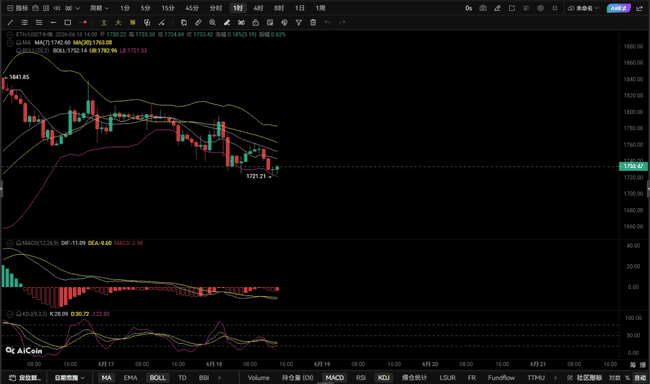Viewport: 650px width, 384px height.
Task: Toggle the 自动 auto scale button
Action: tap(640, 377)
